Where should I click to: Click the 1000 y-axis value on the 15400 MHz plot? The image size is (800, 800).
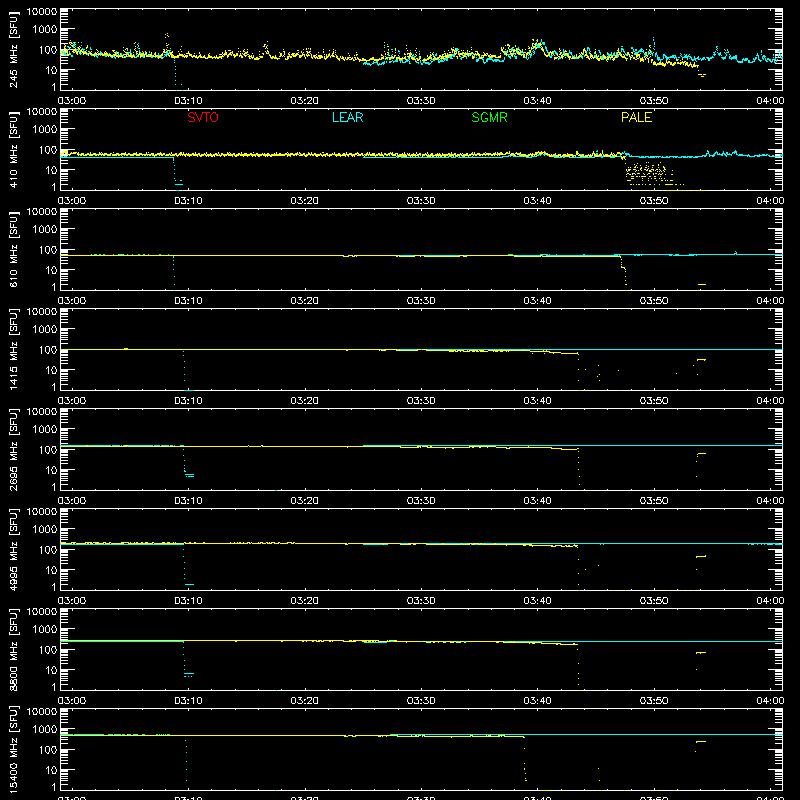[x=45, y=730]
